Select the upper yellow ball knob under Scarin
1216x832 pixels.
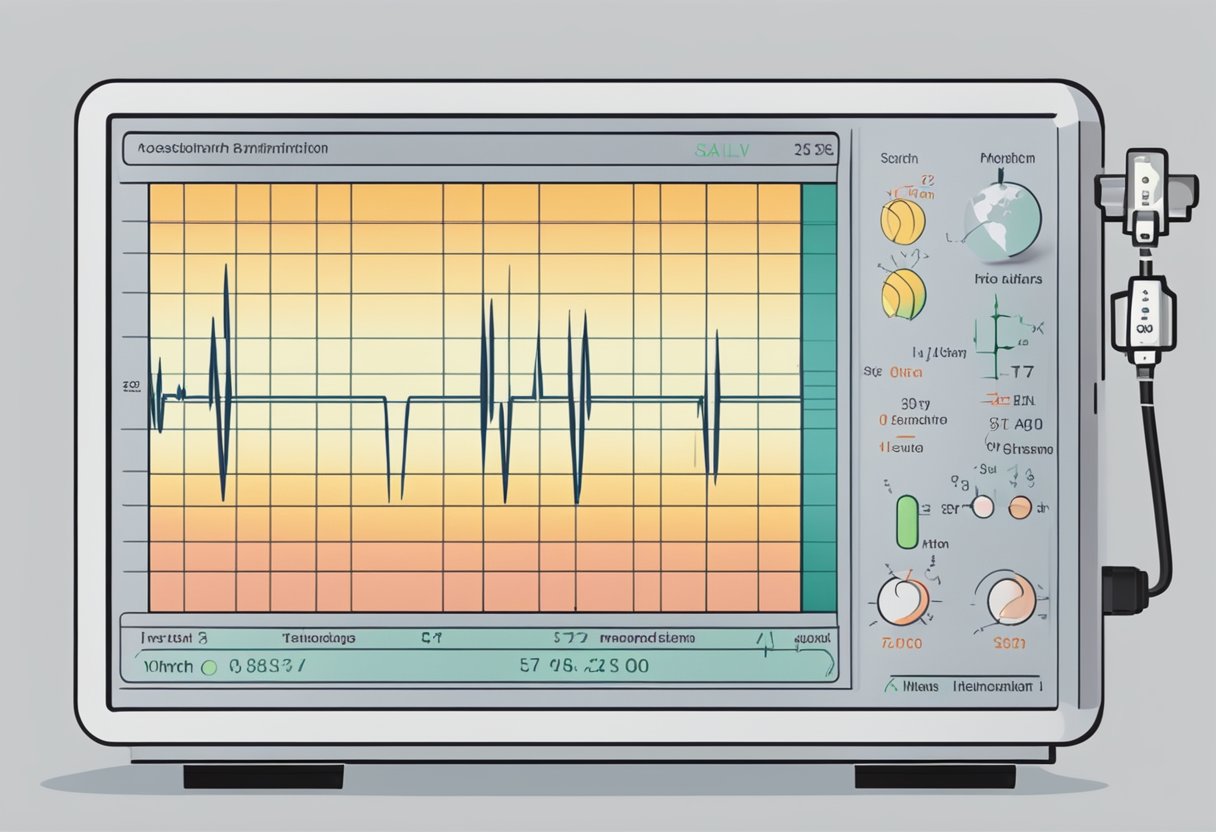pos(902,221)
